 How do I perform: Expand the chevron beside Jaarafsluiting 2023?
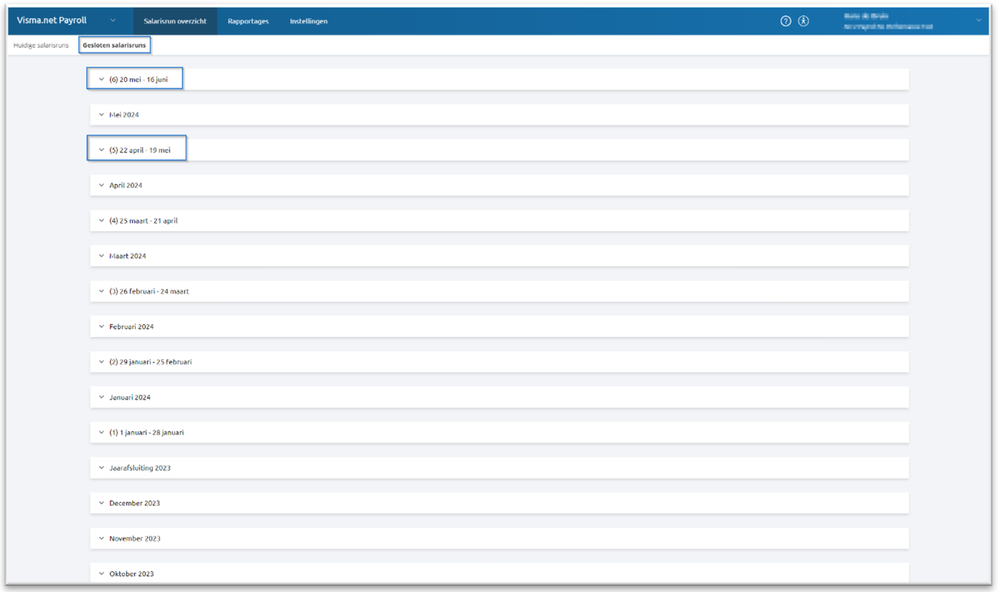tap(101, 468)
